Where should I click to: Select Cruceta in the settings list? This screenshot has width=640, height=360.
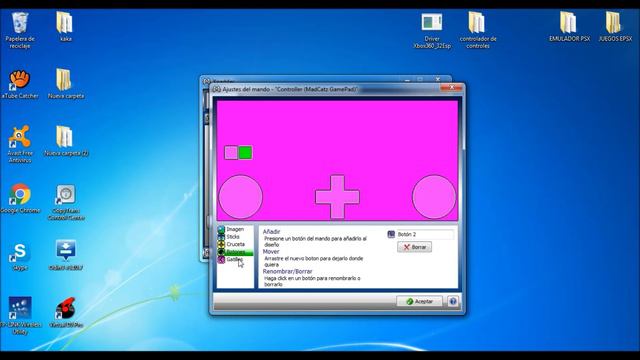[235, 244]
